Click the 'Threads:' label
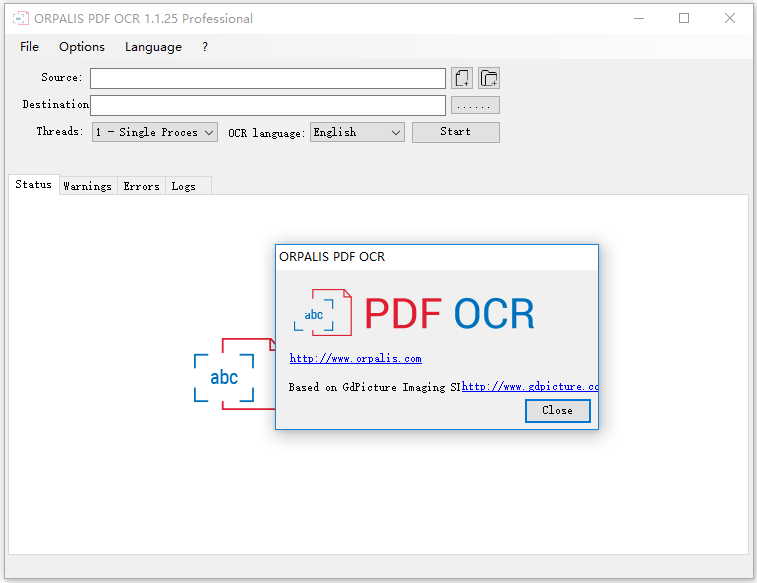Viewport: 757px width, 583px height. click(x=59, y=131)
